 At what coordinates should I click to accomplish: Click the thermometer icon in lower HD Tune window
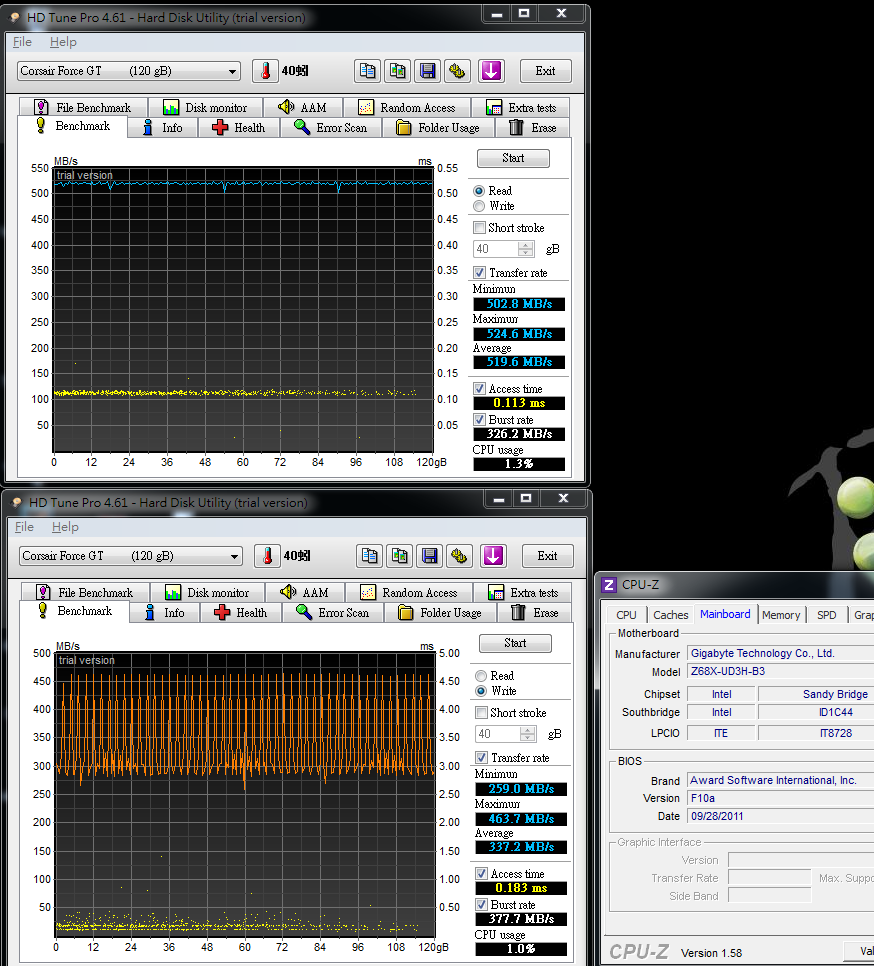click(x=267, y=556)
